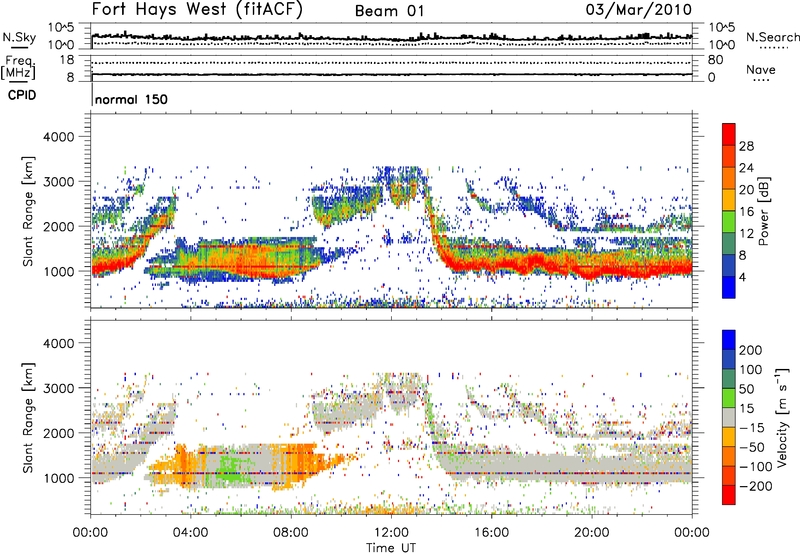The height and width of the screenshot is (554, 800).
Task: Click the '28' power colorbar tick value
Action: [x=746, y=146]
